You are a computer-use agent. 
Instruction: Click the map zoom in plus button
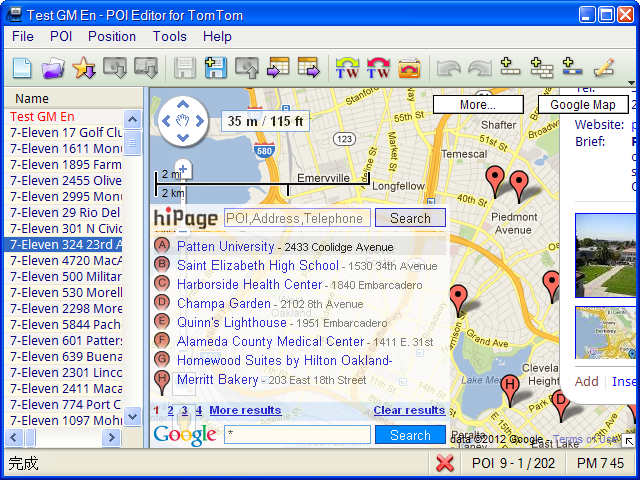(x=183, y=169)
